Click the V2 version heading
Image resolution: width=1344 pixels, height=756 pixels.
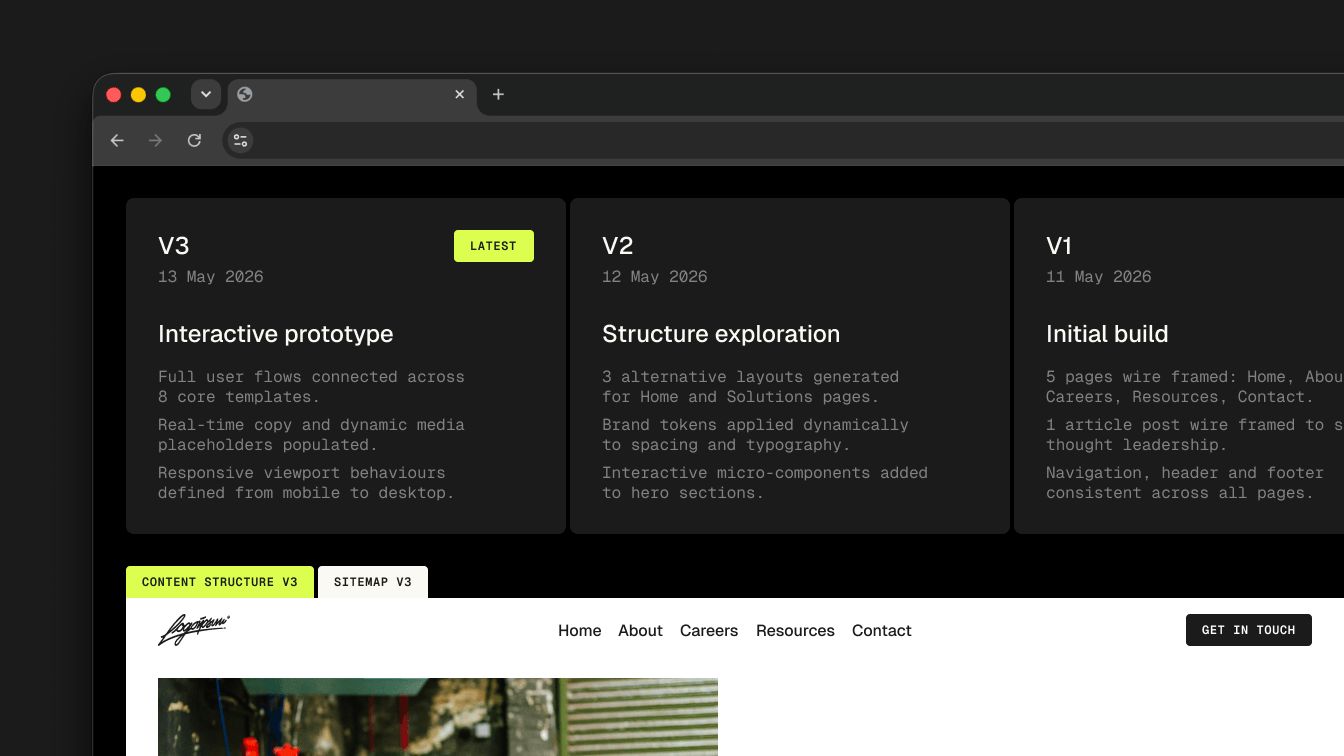(618, 246)
